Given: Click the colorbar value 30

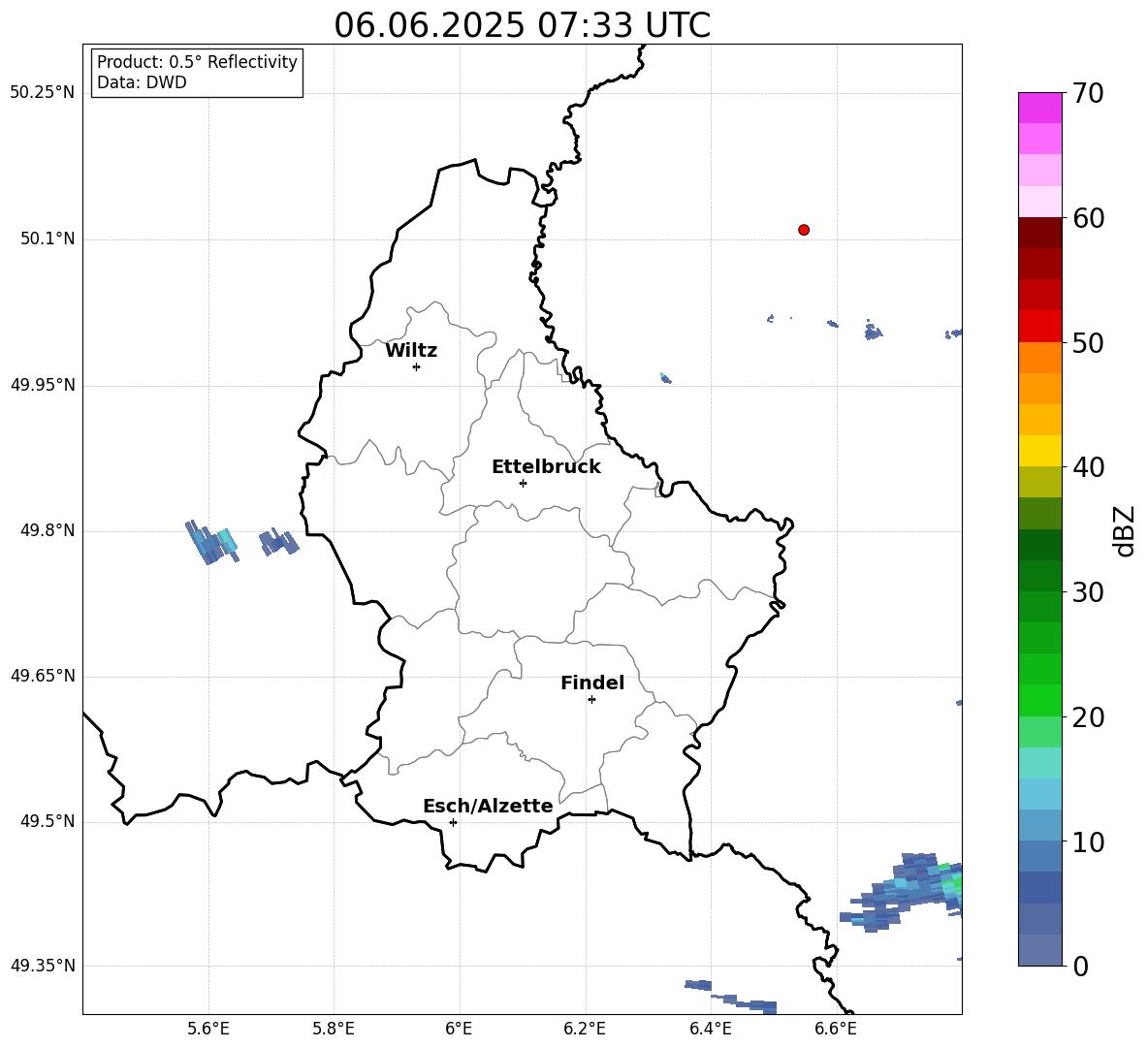Looking at the screenshot, I should coord(1088,592).
